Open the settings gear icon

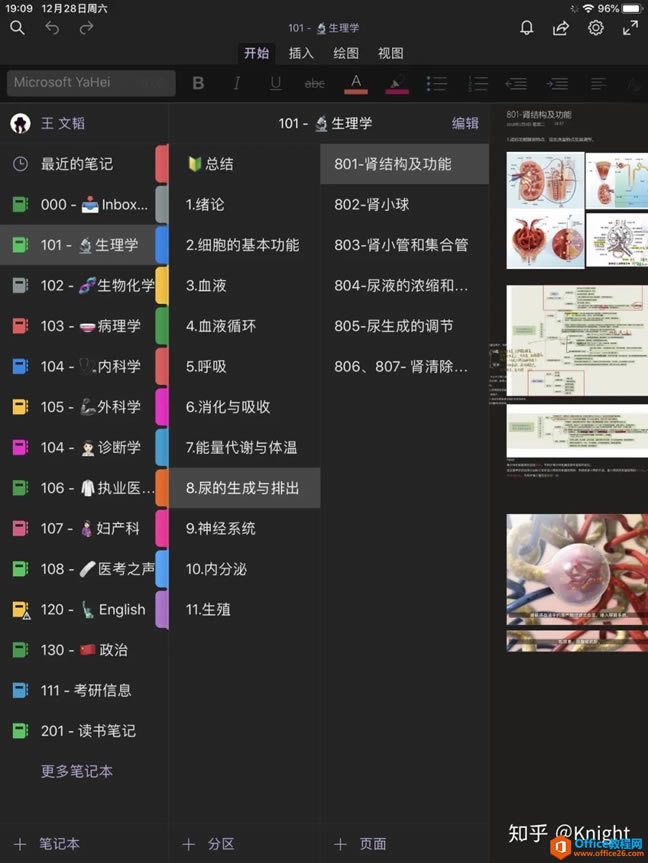coord(596,28)
